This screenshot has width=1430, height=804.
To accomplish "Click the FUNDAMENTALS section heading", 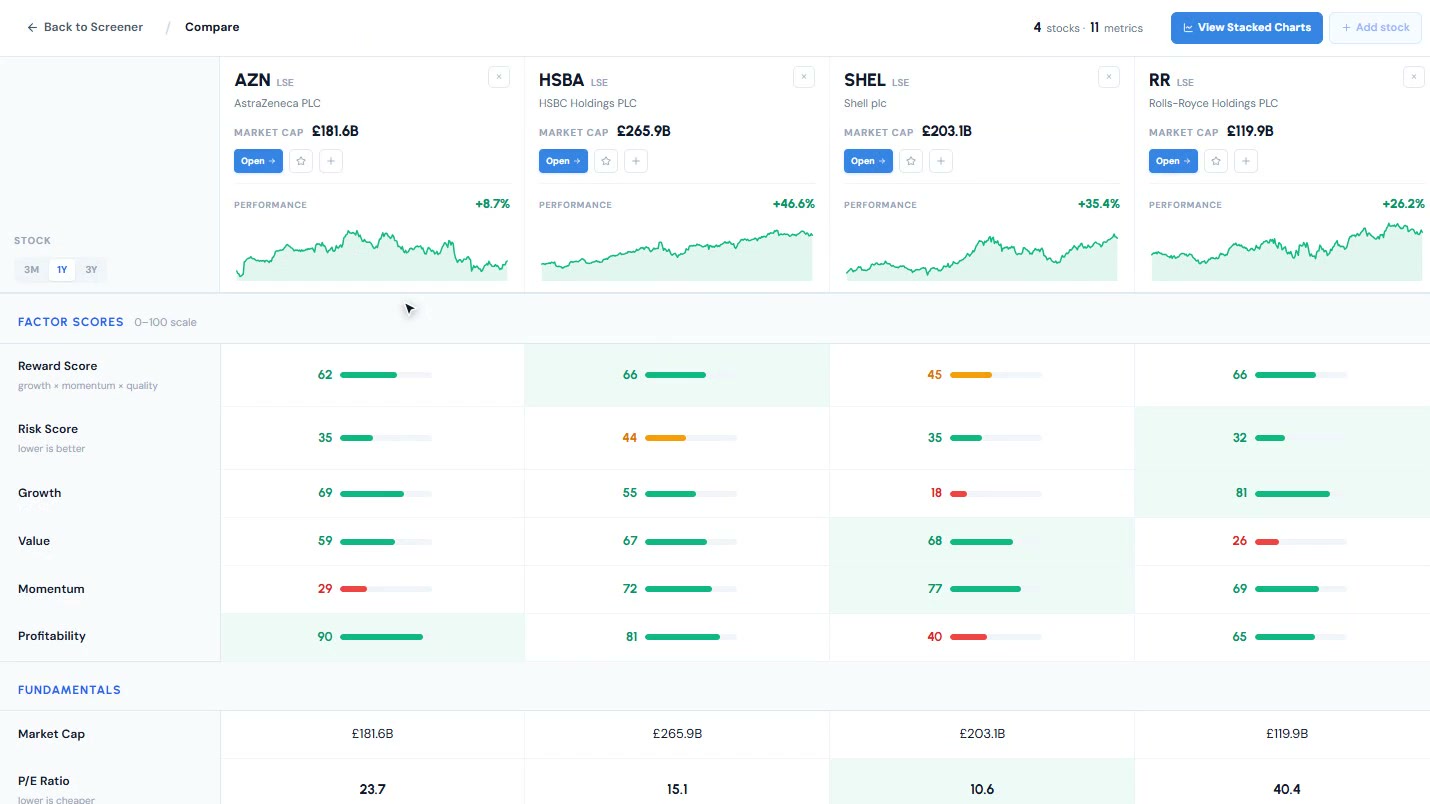I will point(69,690).
